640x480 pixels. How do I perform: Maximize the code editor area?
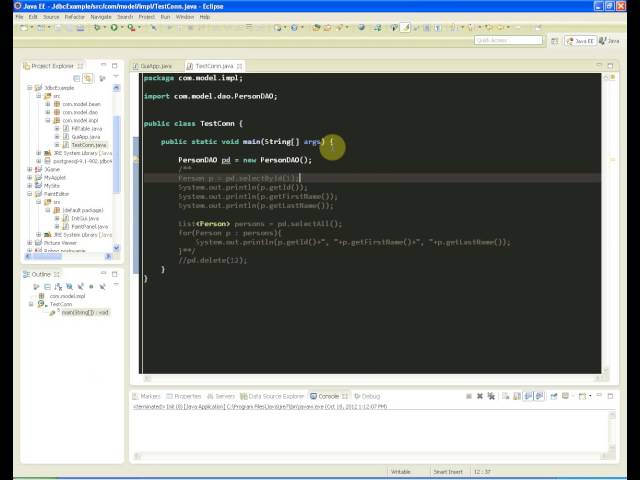(611, 66)
